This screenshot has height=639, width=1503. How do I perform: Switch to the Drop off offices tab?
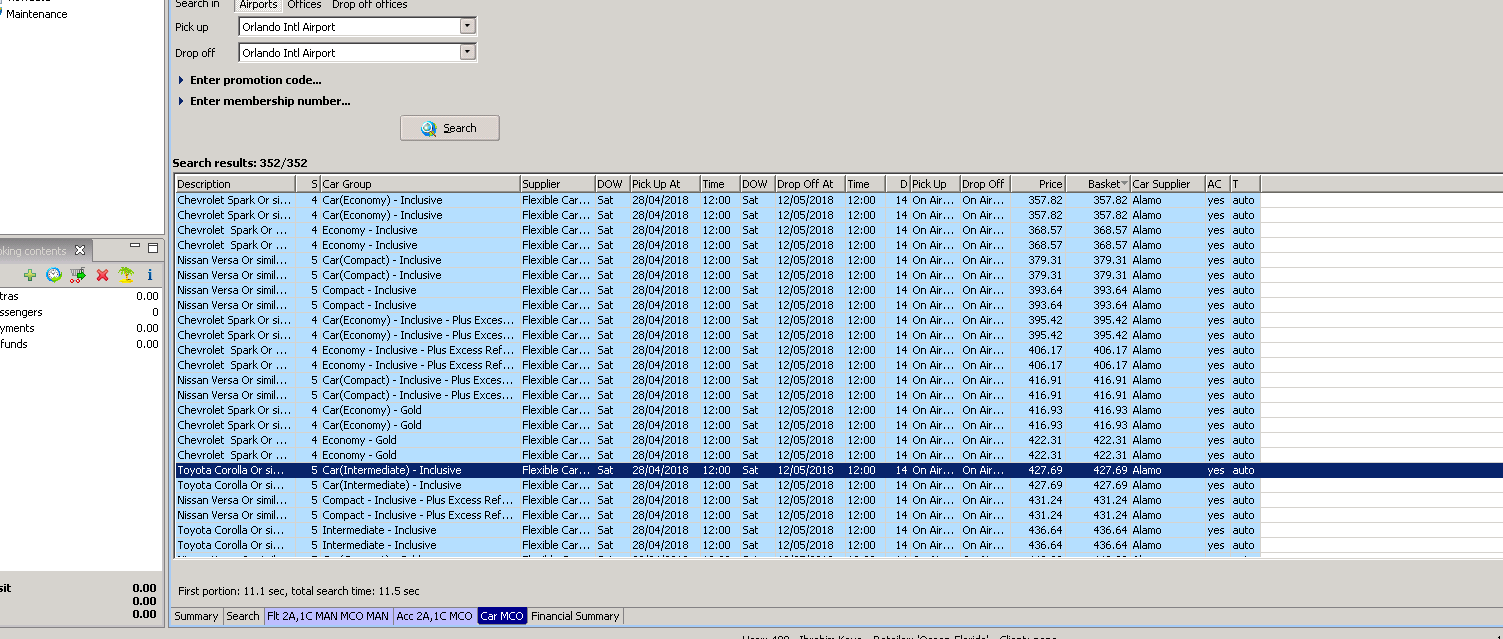pyautogui.click(x=369, y=5)
